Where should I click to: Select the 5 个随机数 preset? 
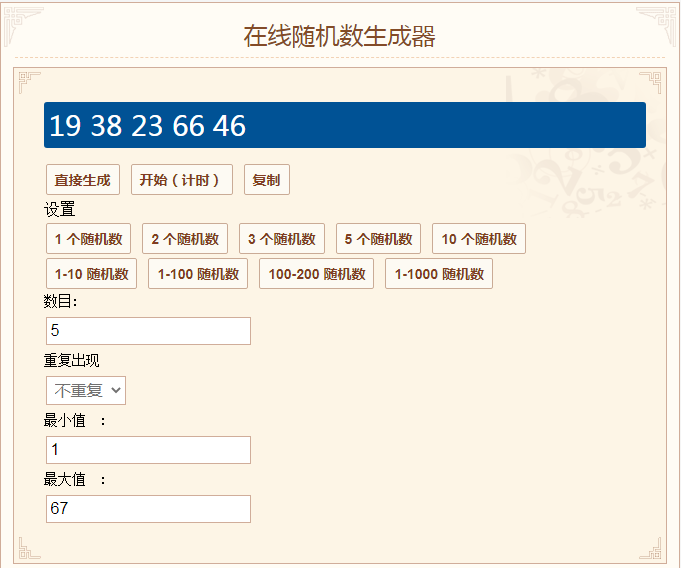tap(378, 238)
